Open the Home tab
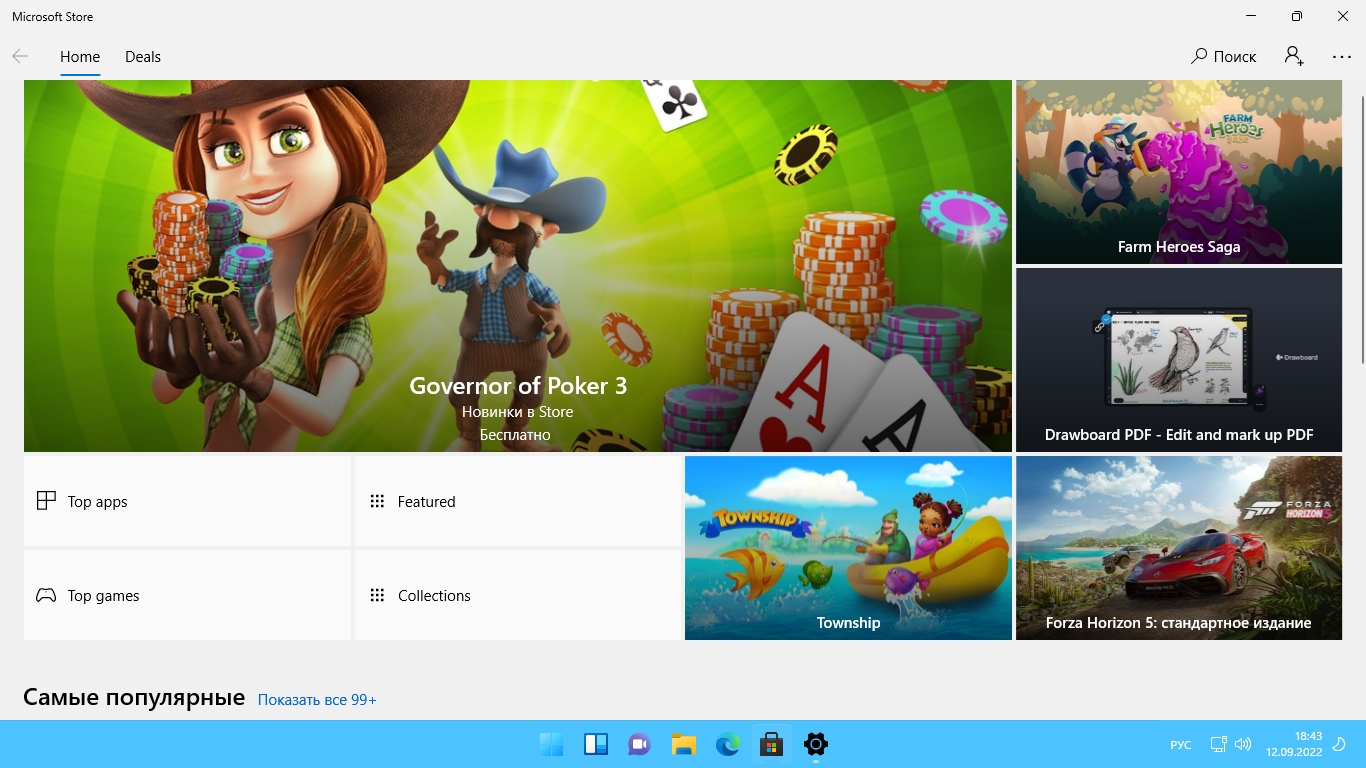 (x=80, y=57)
